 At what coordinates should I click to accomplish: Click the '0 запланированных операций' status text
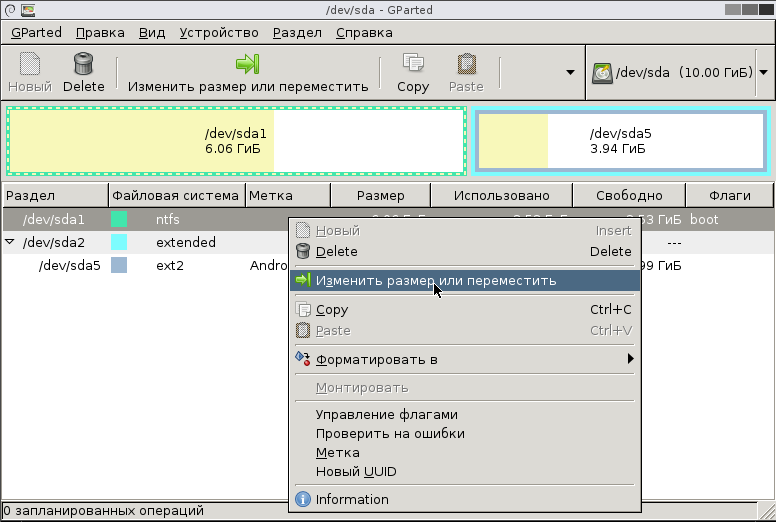coord(103,510)
